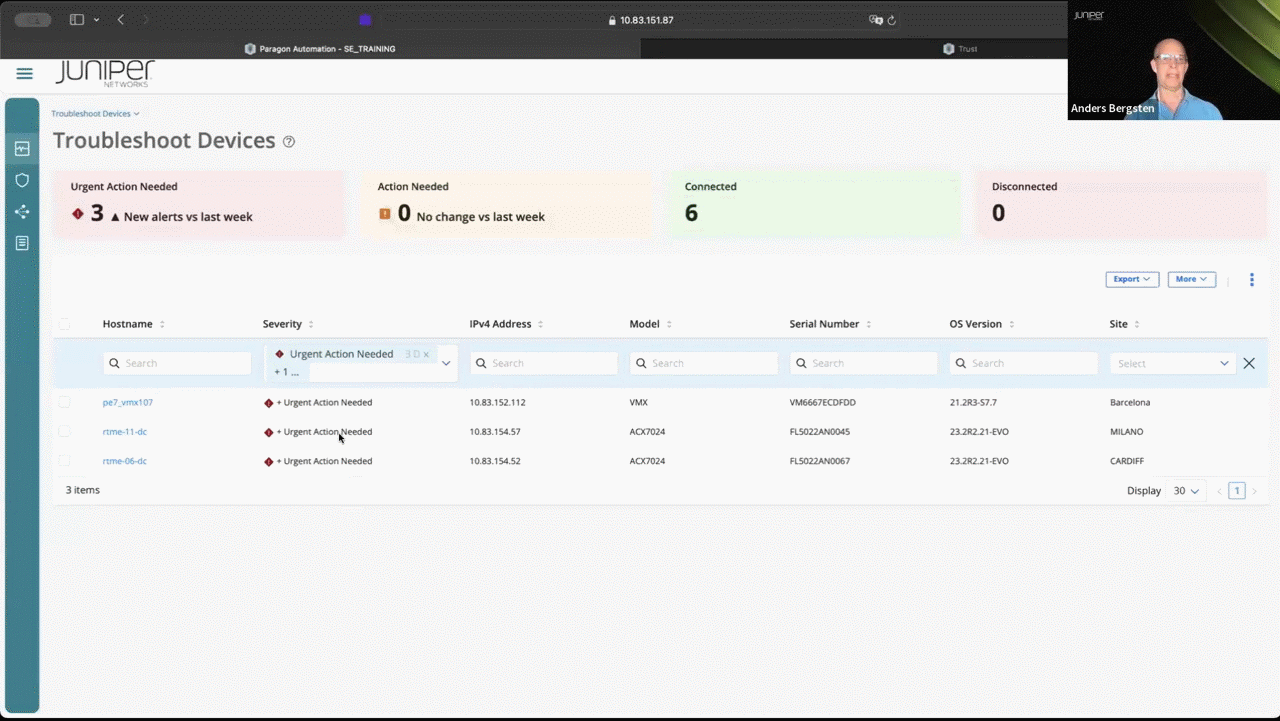This screenshot has width=1280, height=721.
Task: Select the Monitoring dashboard icon in sidebar
Action: [x=22, y=148]
